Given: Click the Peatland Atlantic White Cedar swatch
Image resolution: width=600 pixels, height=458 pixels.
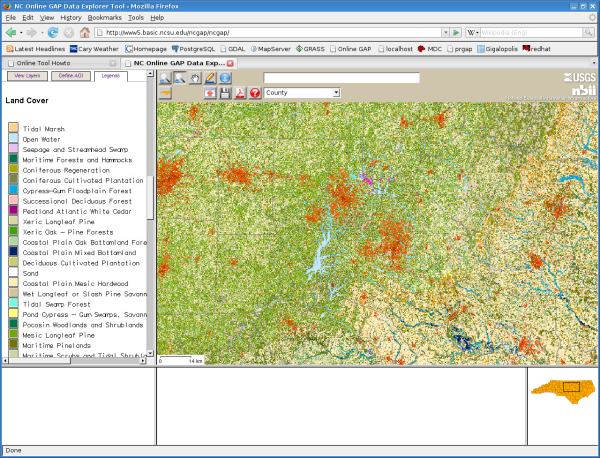Looking at the screenshot, I should coord(13,210).
